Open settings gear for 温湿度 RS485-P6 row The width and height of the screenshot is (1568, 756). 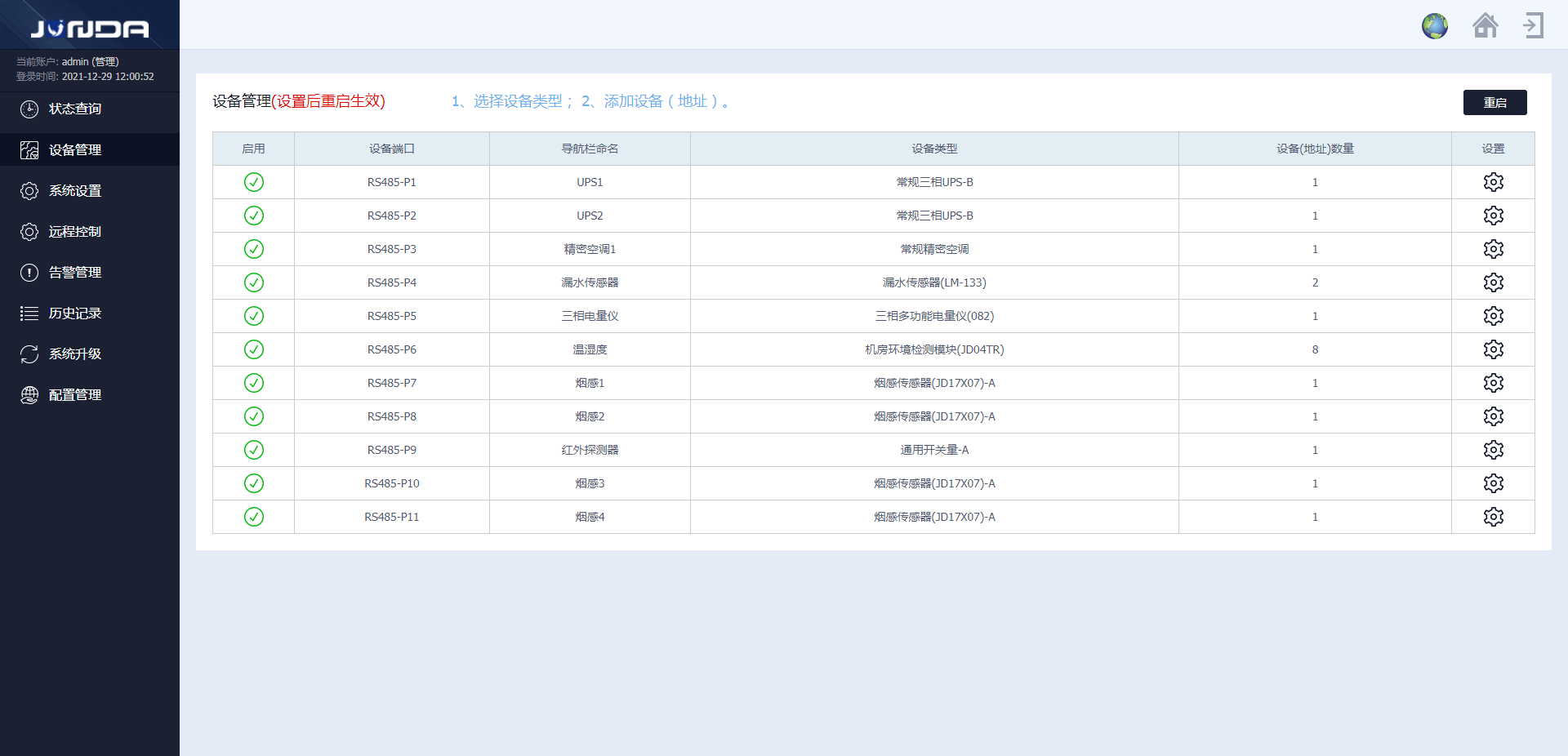click(1494, 349)
